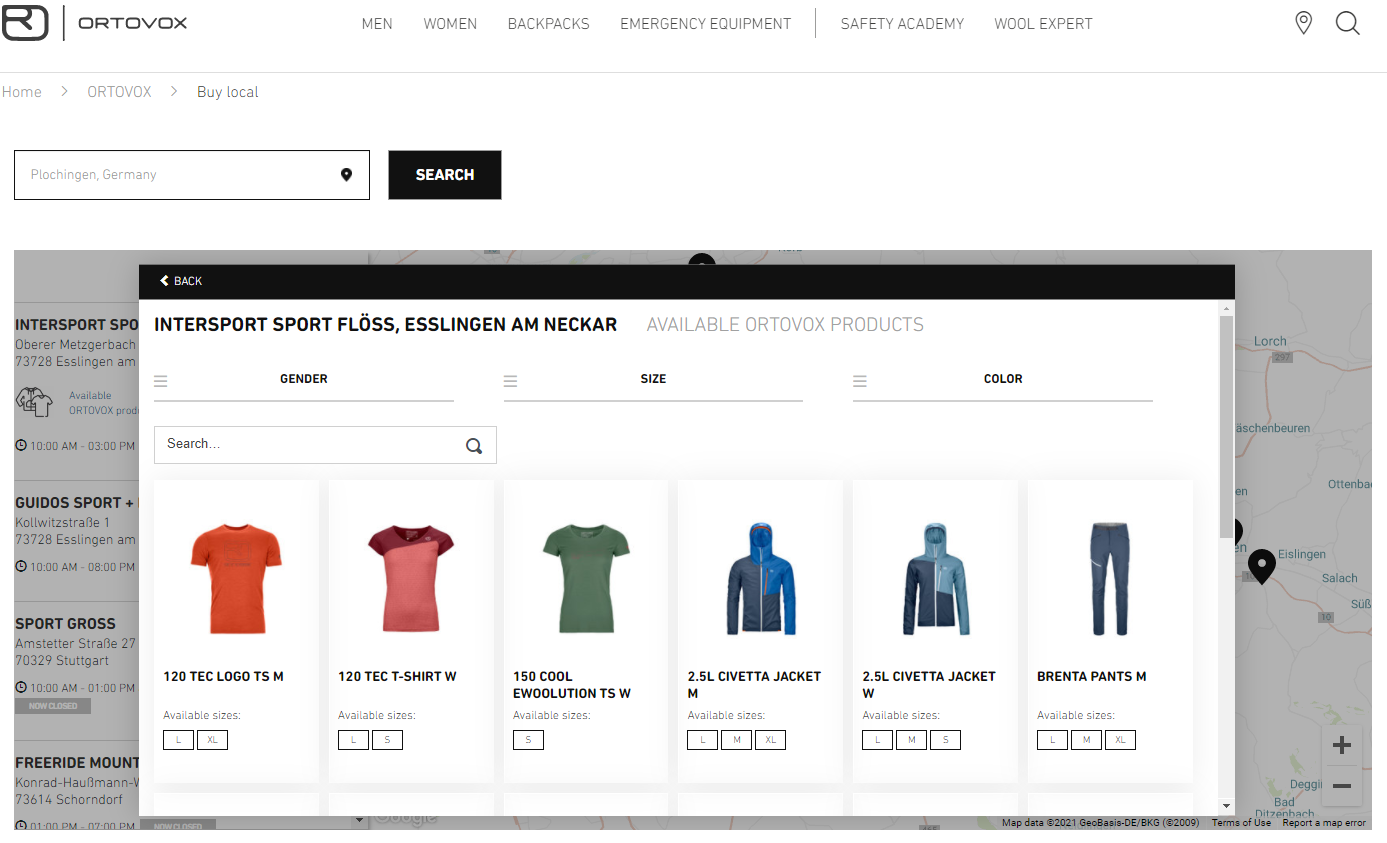
Task: Select size M for 2.5L CIVETTA JACKET M
Action: click(x=736, y=740)
